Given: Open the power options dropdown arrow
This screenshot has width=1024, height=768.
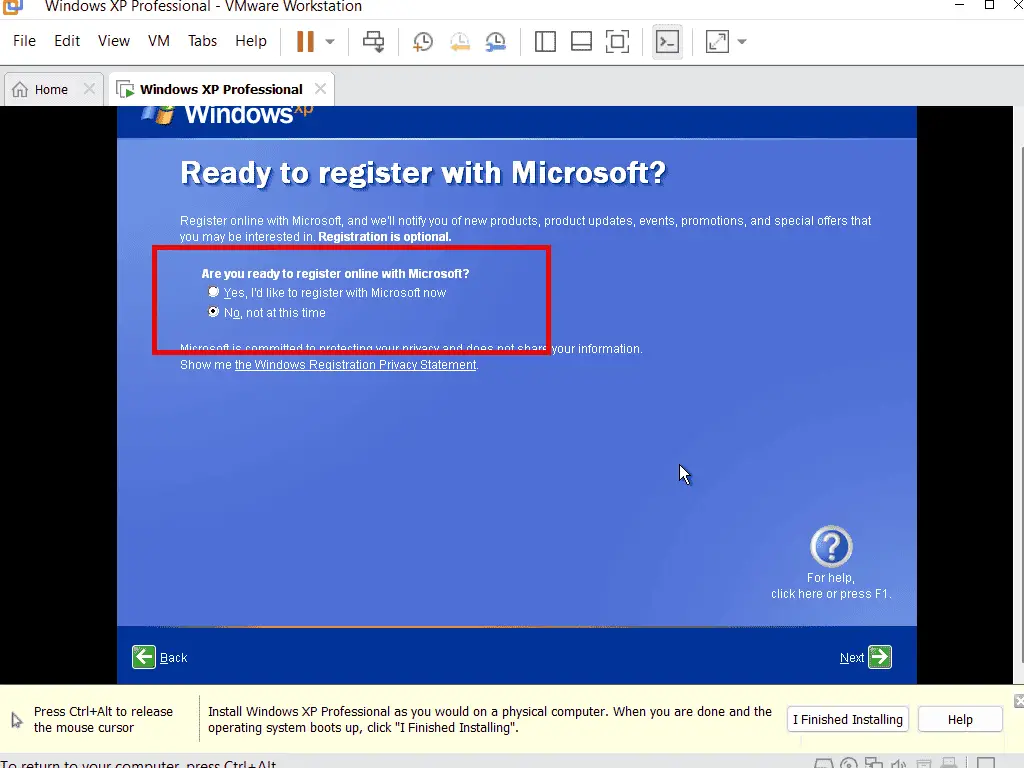Looking at the screenshot, I should point(330,42).
